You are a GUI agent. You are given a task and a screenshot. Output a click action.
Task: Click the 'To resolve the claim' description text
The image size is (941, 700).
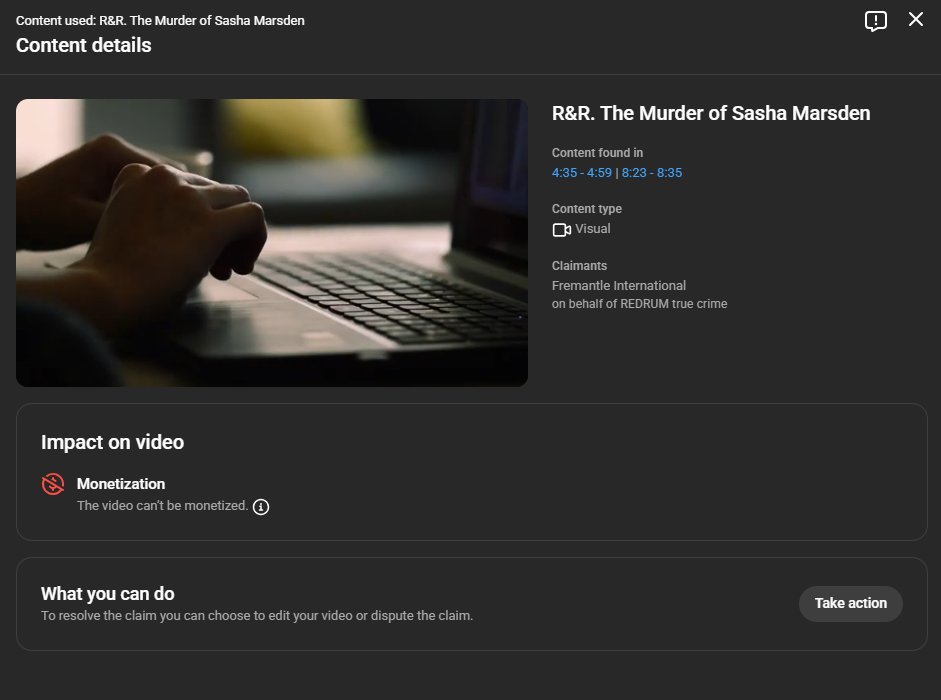257,615
